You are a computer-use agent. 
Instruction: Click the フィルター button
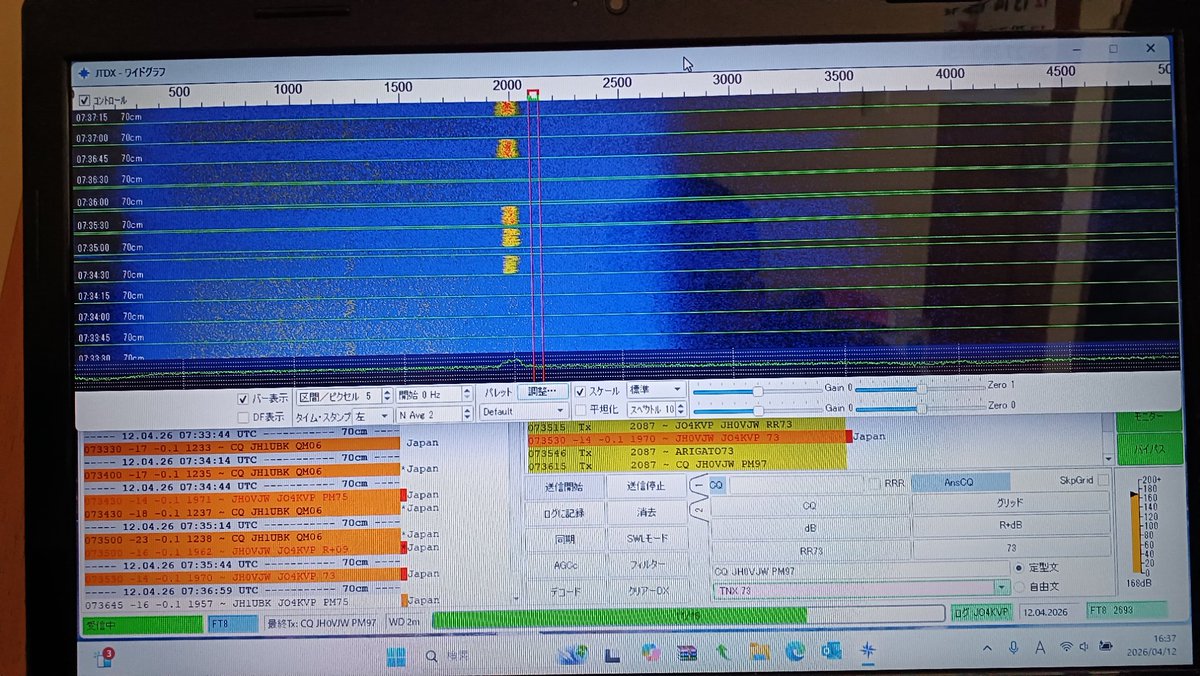[x=647, y=565]
